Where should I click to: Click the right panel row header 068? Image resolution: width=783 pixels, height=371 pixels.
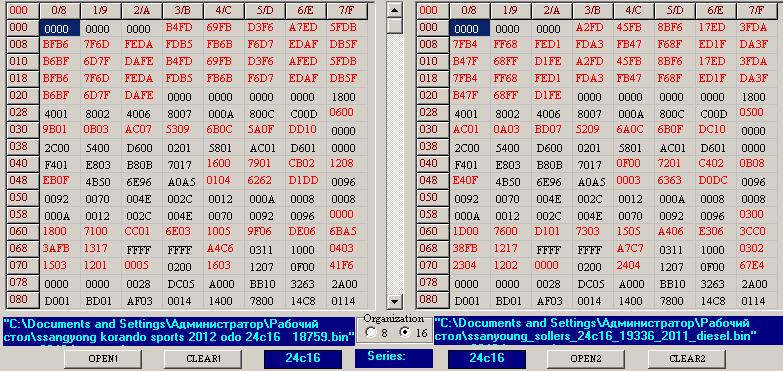(x=432, y=248)
